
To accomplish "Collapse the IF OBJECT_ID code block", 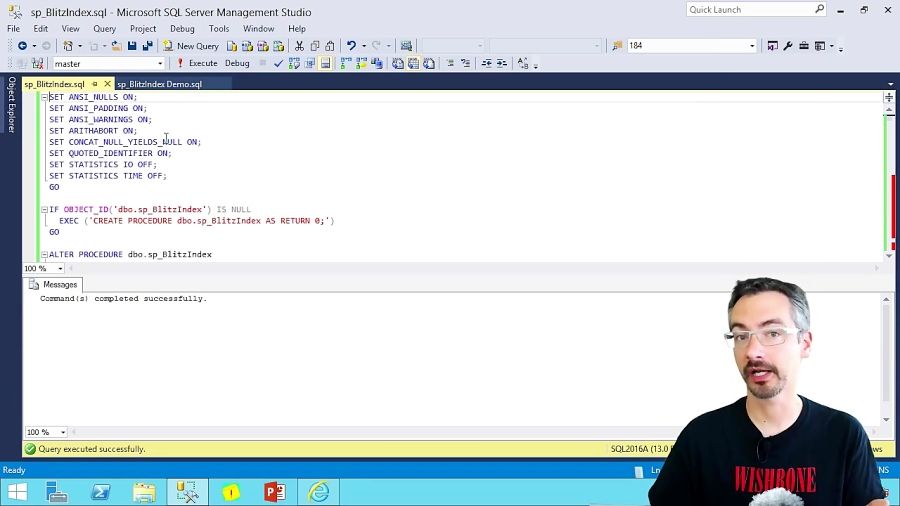I will click(x=44, y=210).
